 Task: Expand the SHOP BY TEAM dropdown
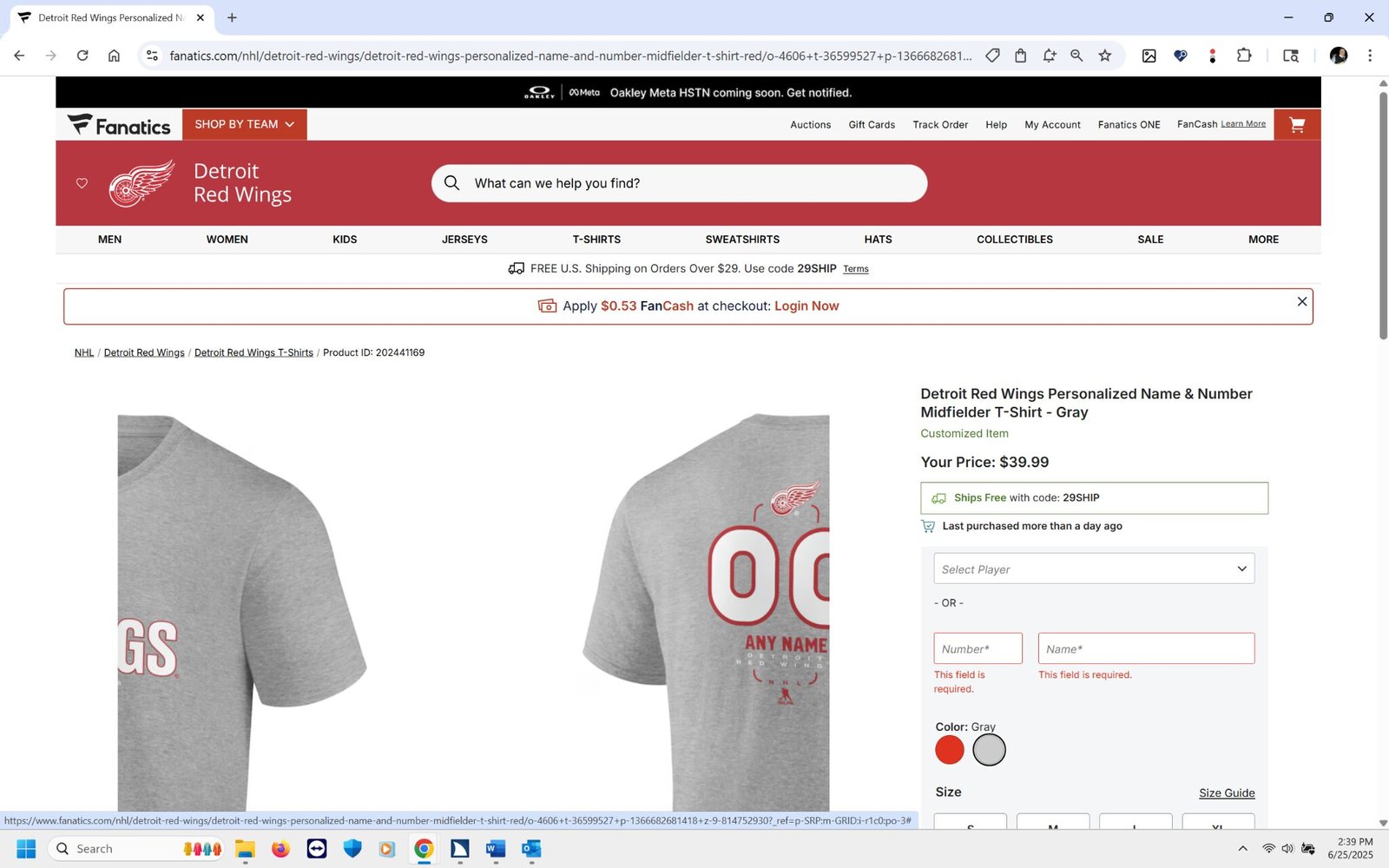(245, 125)
